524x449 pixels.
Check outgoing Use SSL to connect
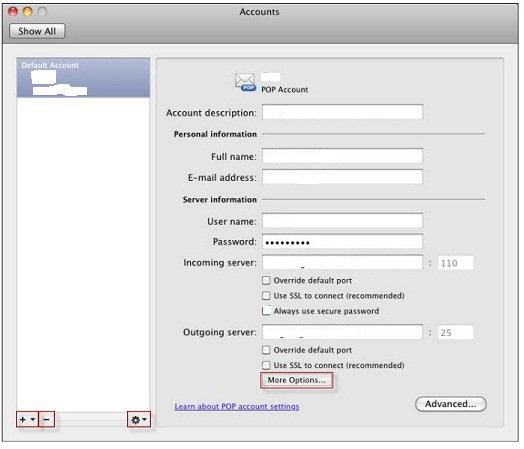tap(266, 365)
